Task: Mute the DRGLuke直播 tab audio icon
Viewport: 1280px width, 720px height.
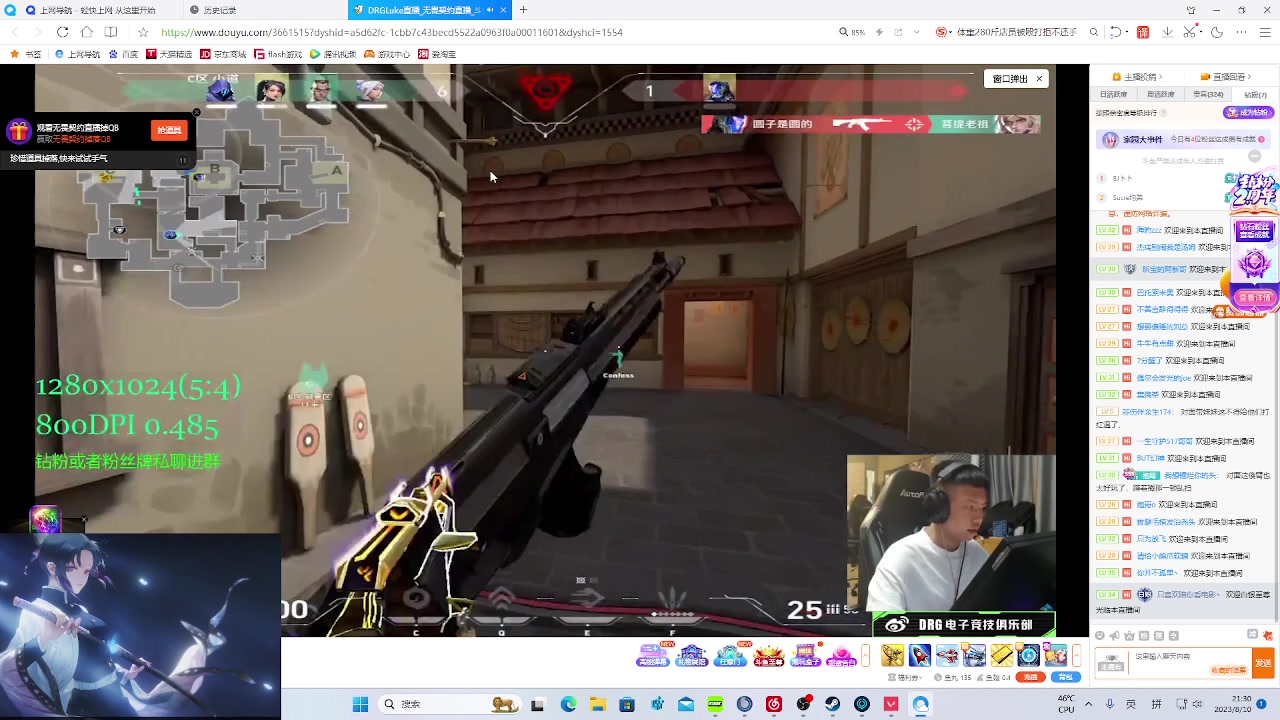Action: pyautogui.click(x=490, y=10)
